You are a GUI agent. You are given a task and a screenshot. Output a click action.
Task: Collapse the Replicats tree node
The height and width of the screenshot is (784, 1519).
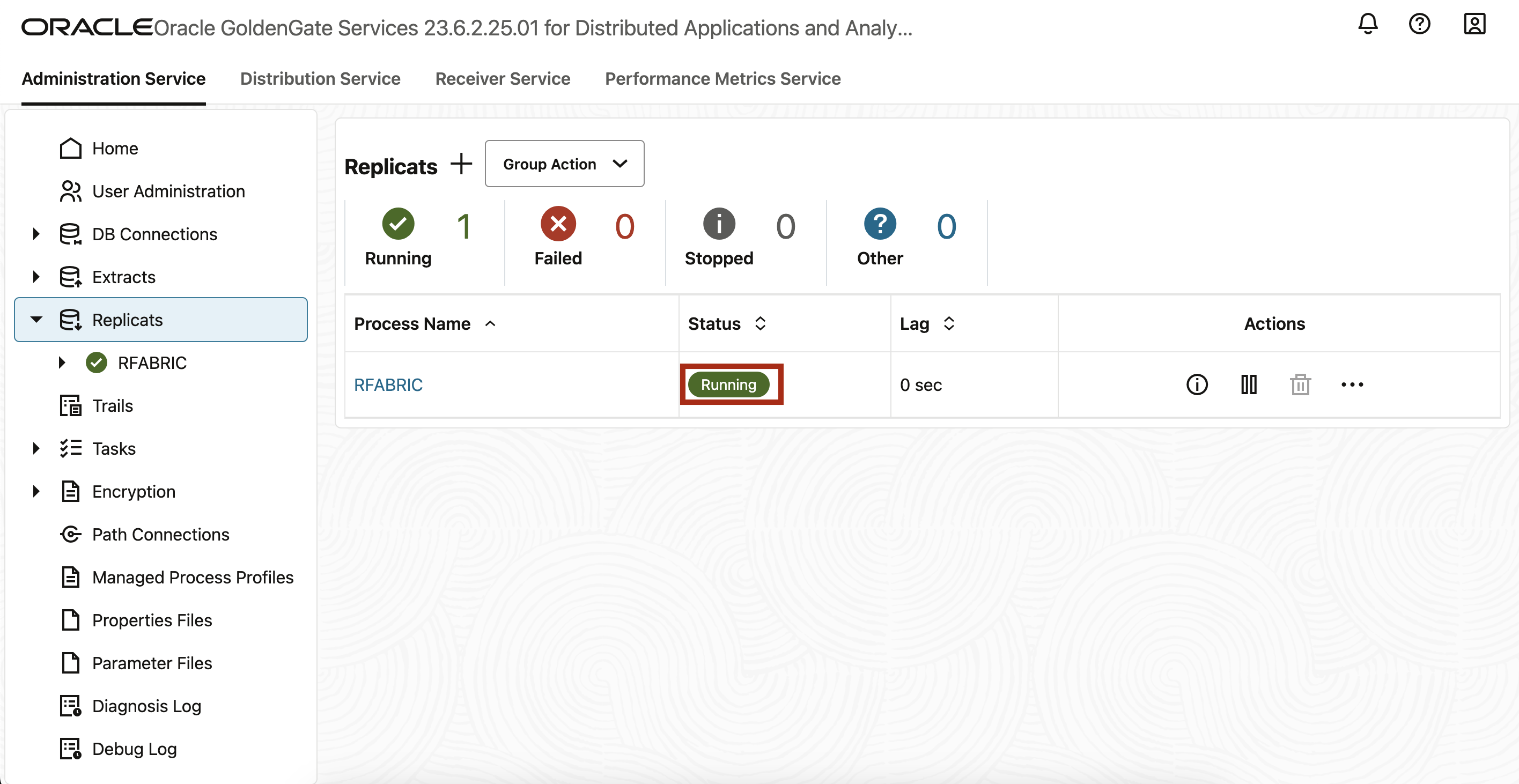tap(36, 320)
